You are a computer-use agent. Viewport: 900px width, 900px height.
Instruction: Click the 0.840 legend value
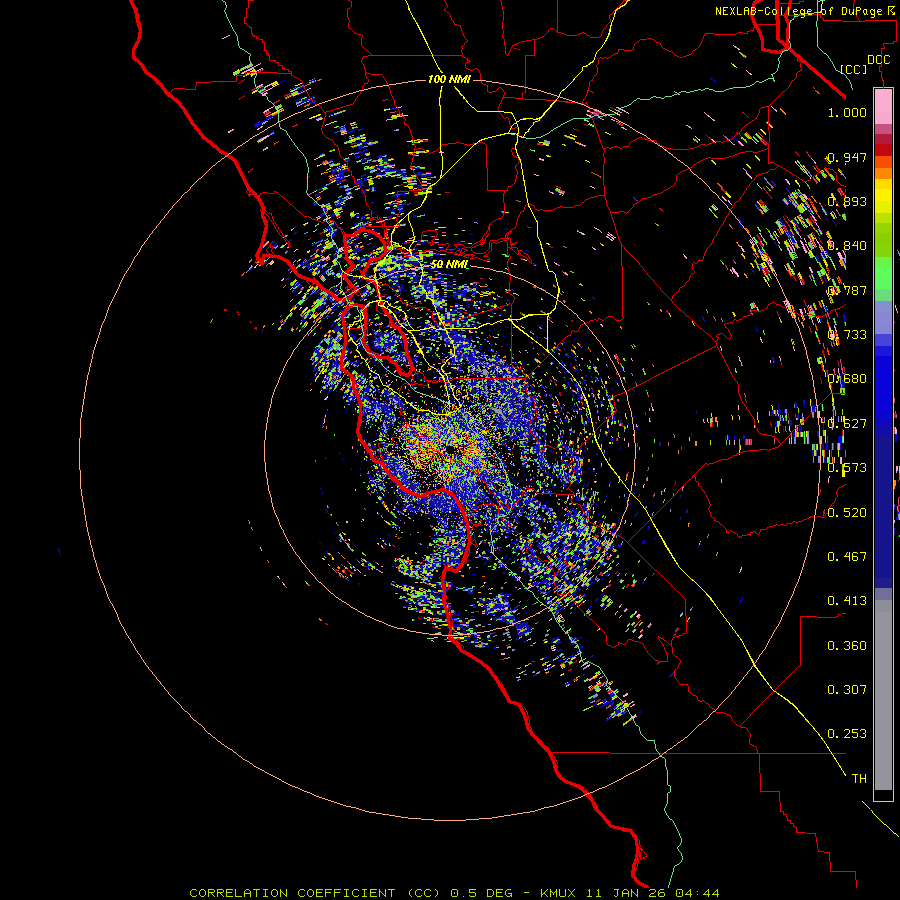[x=847, y=246]
